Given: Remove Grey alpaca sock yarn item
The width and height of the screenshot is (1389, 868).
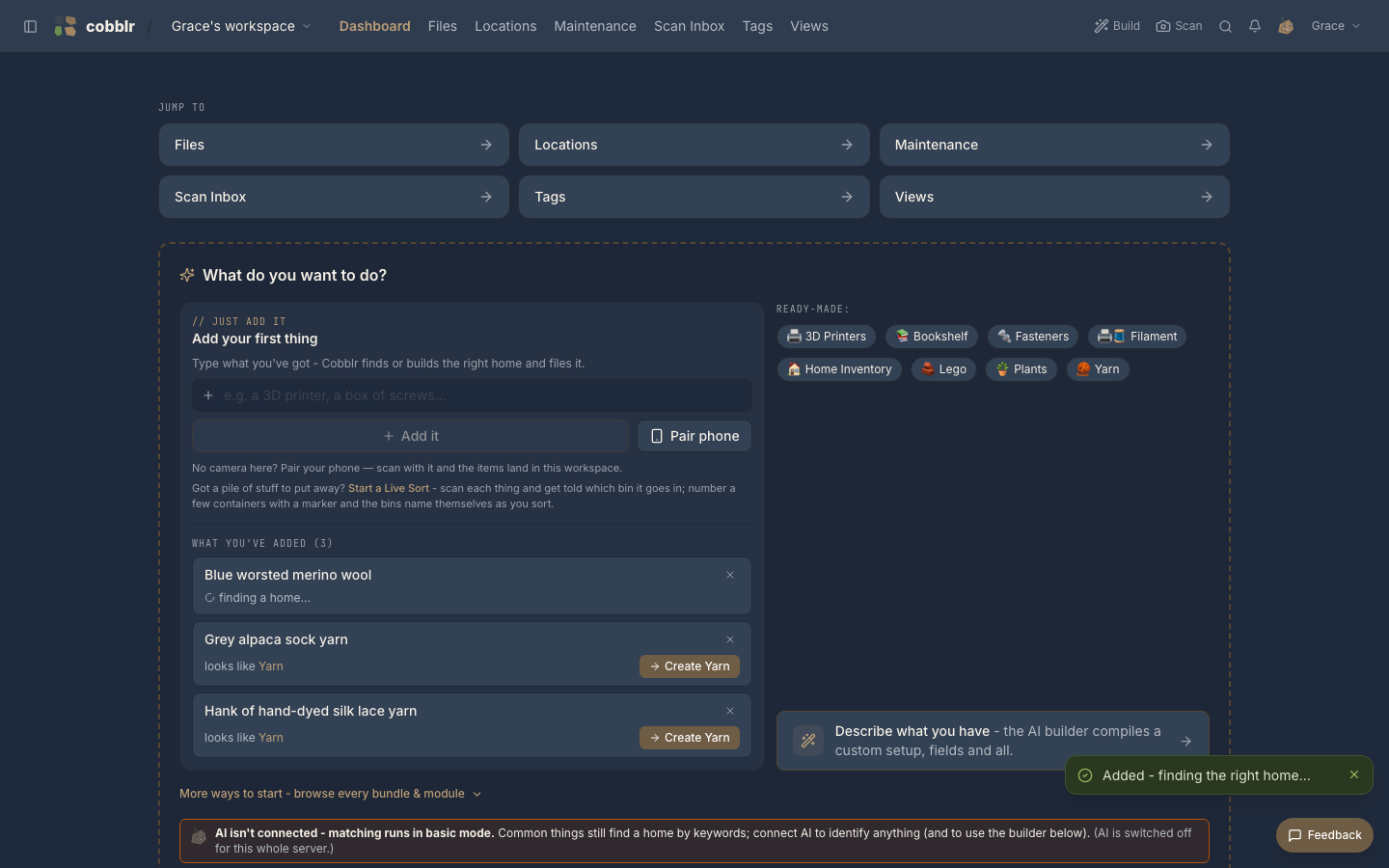Looking at the screenshot, I should pos(730,639).
